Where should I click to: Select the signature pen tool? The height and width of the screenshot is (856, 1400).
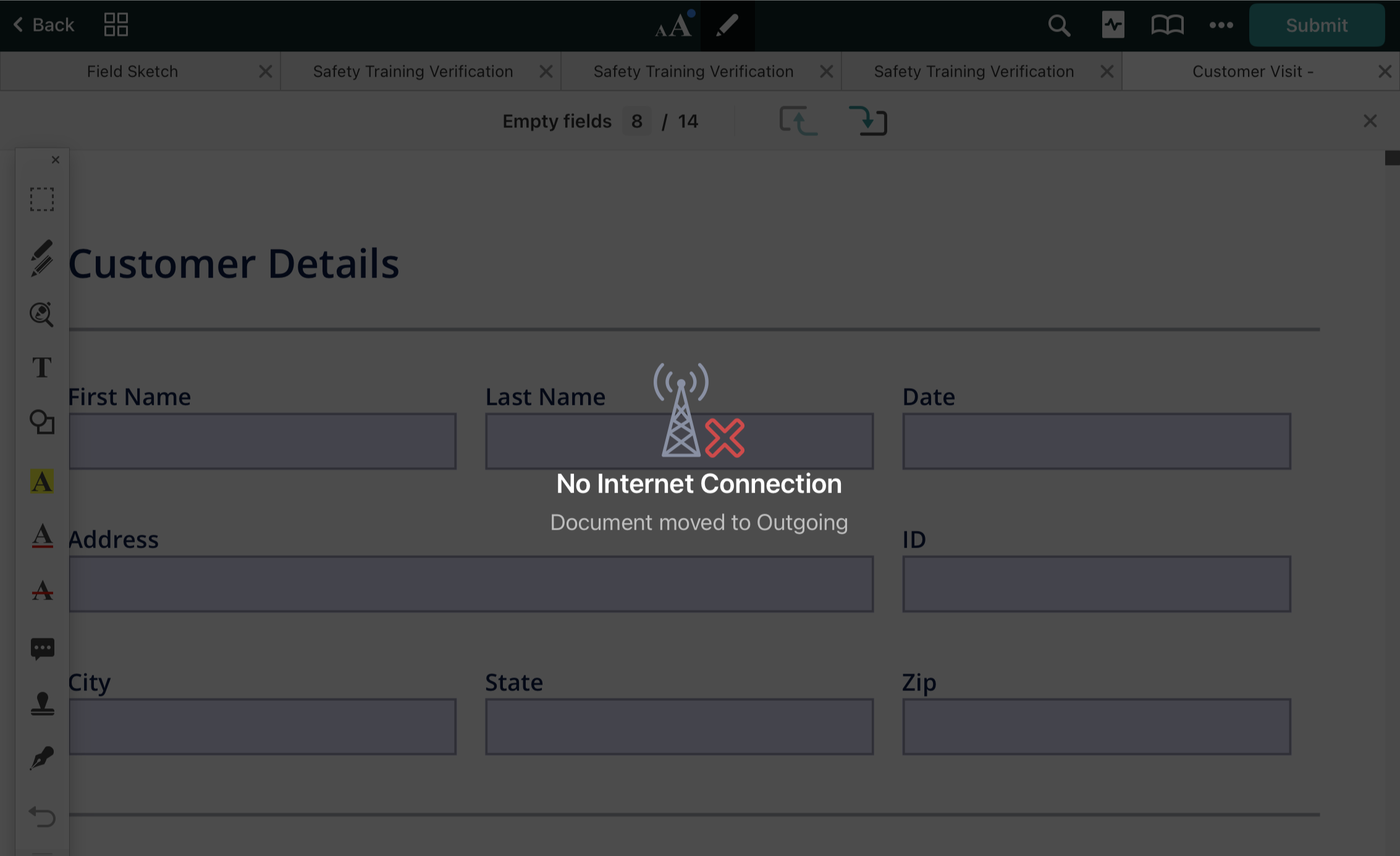click(42, 758)
